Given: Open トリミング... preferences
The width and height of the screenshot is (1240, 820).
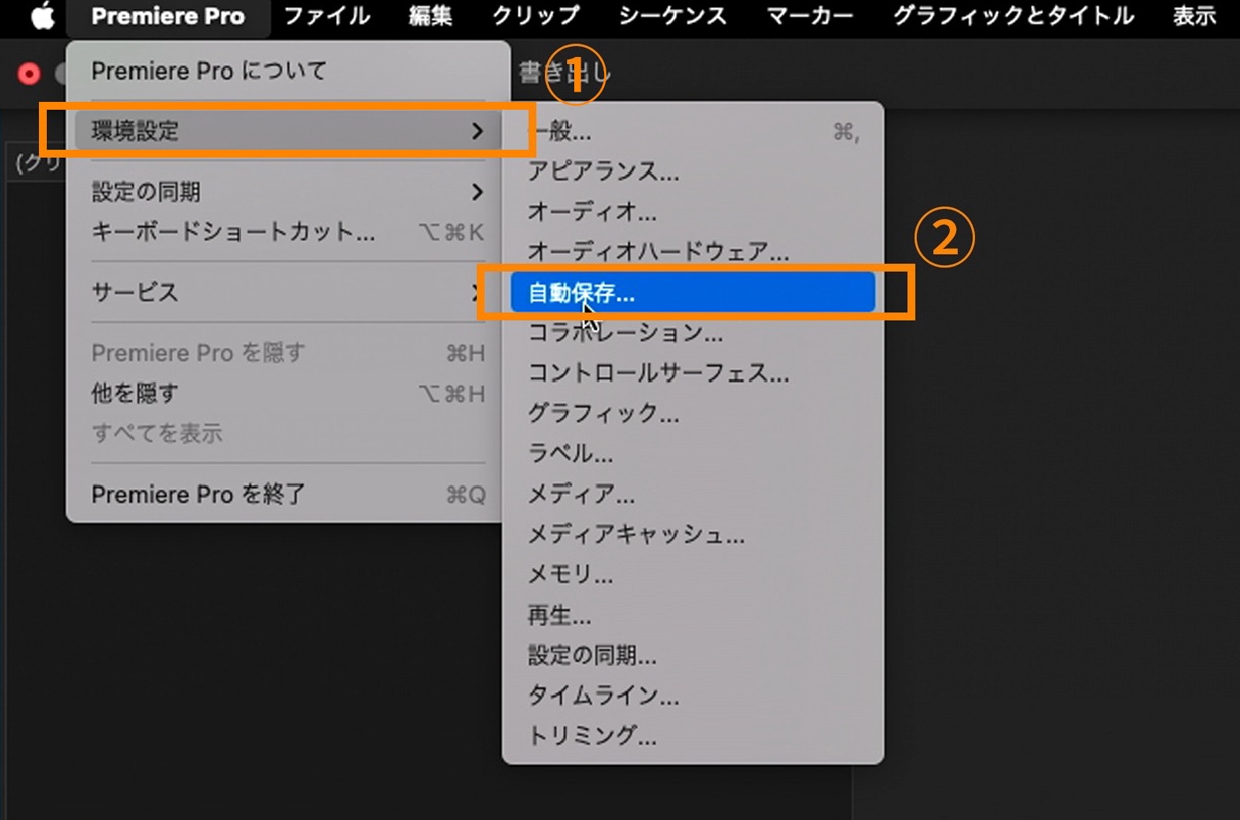Looking at the screenshot, I should 693,737.
